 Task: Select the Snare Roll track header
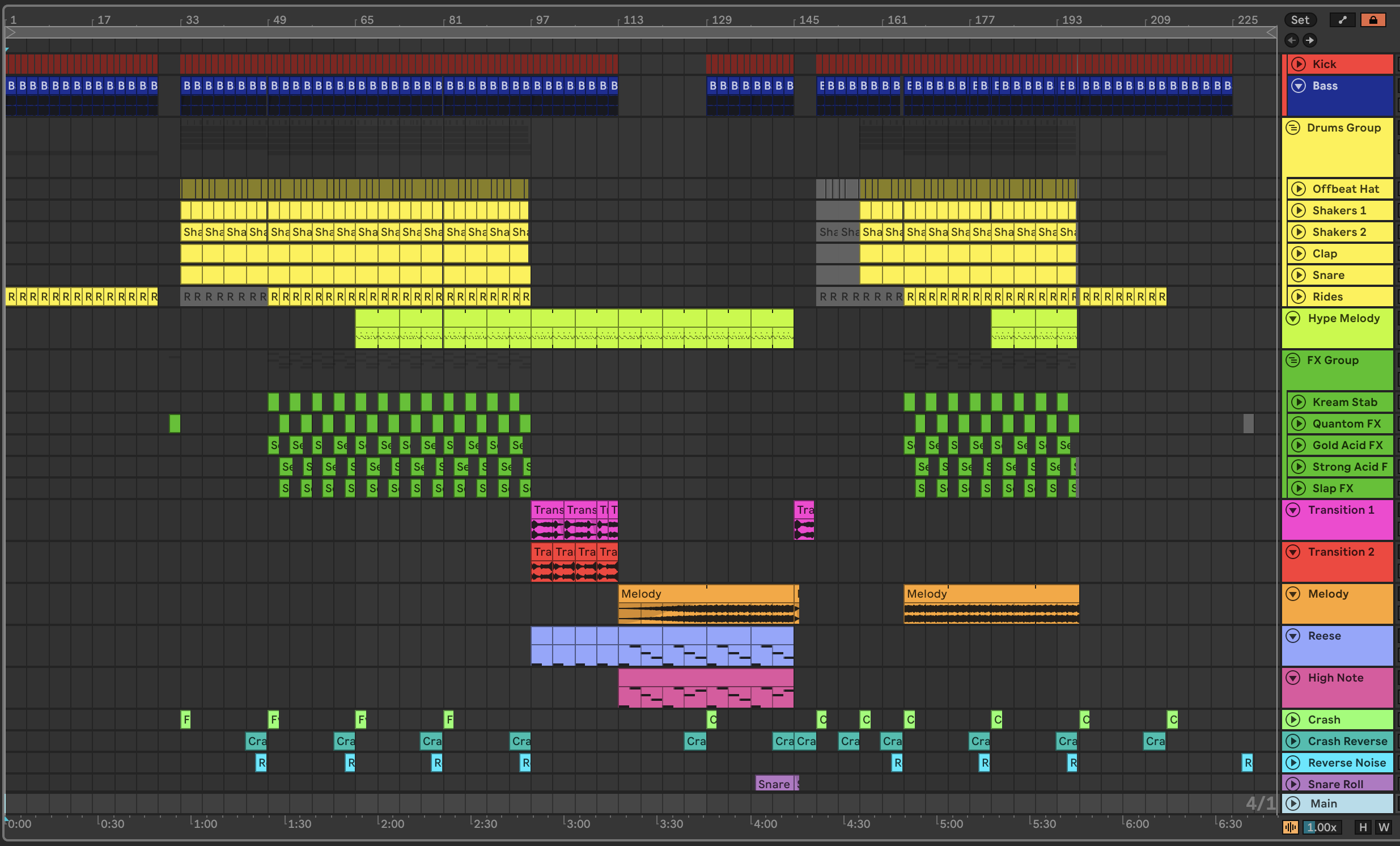point(1335,784)
